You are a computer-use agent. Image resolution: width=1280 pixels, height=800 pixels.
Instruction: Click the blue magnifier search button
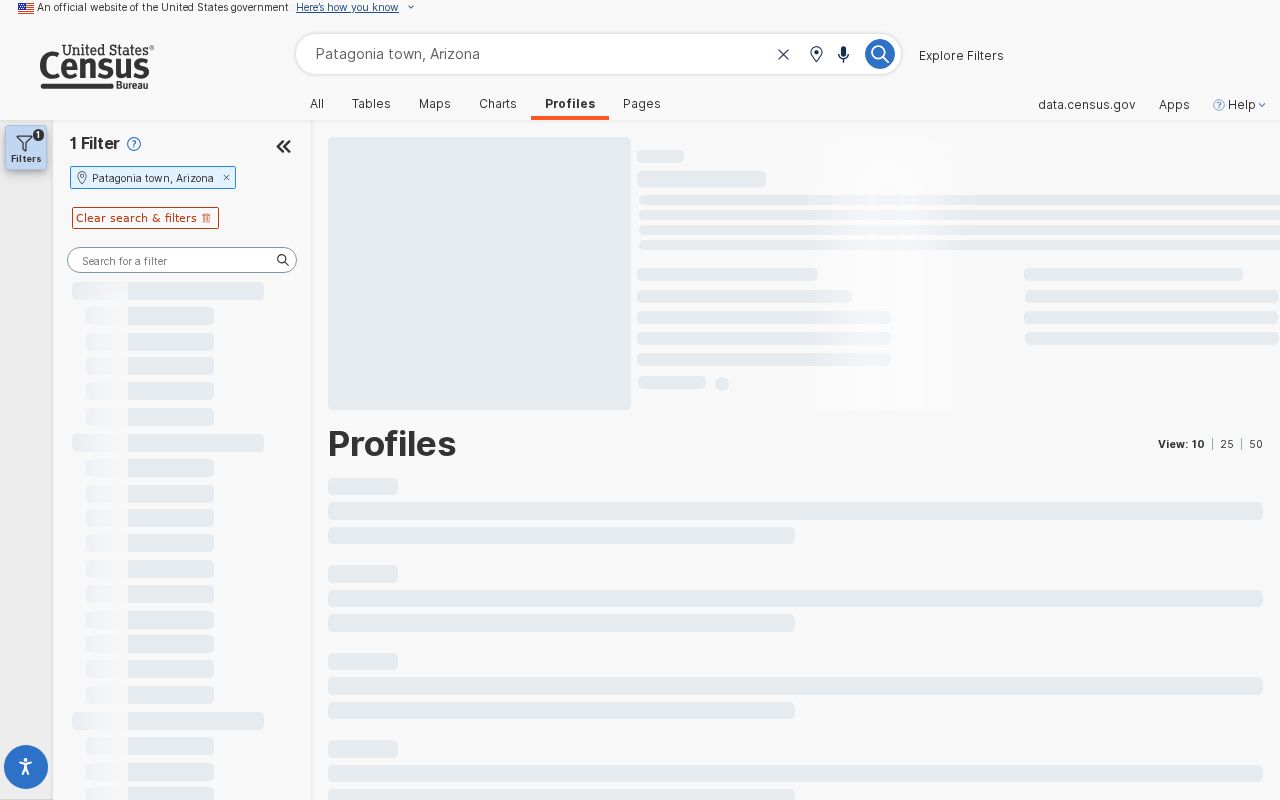tap(879, 54)
